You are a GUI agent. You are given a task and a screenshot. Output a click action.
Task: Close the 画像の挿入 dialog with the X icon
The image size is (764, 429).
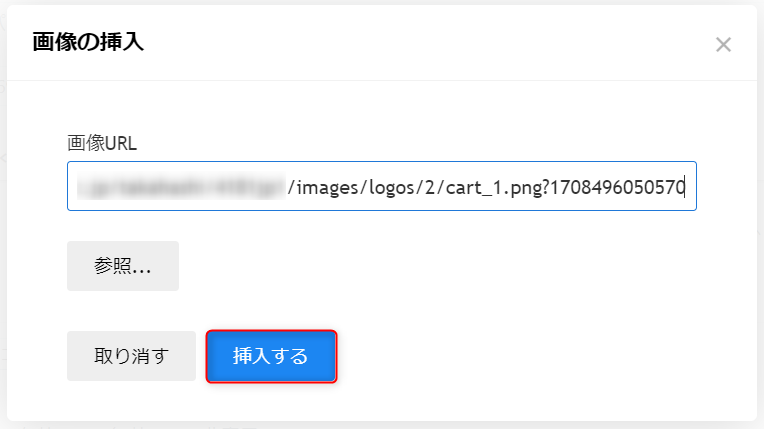point(723,44)
